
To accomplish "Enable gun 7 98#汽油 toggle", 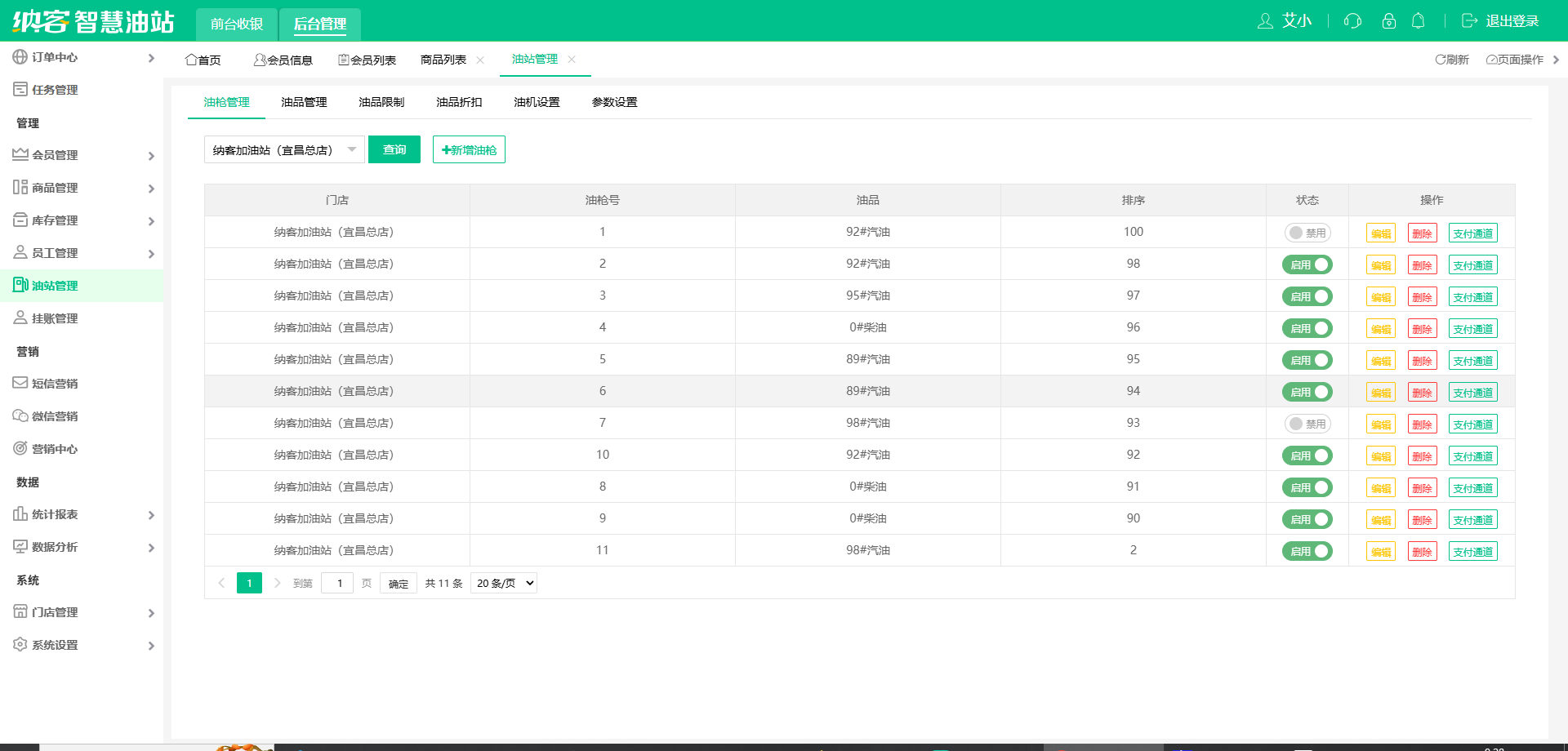I will click(1307, 424).
